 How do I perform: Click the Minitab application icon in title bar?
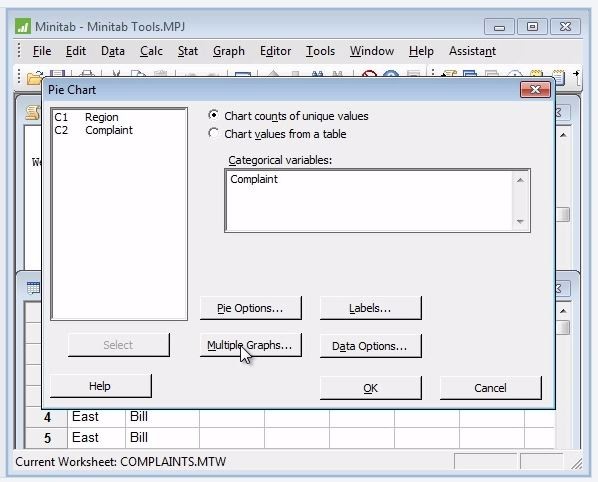(23, 27)
